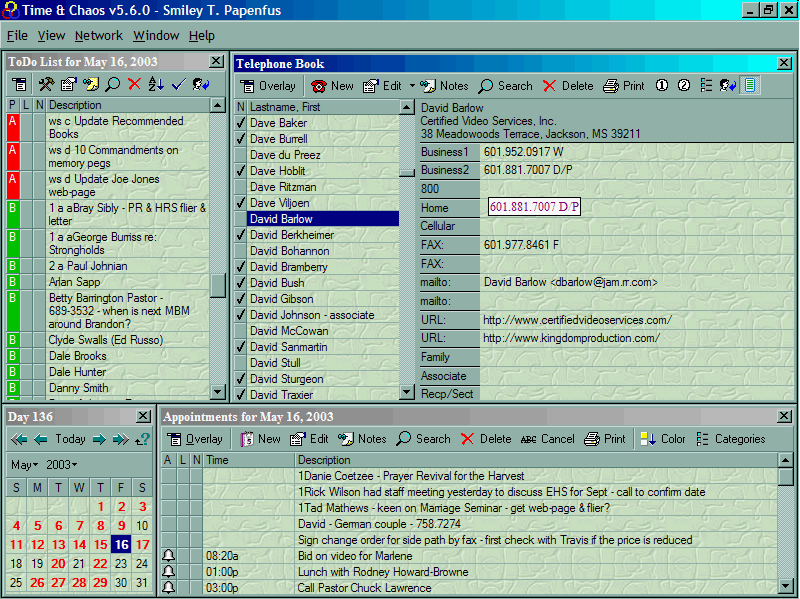Open the 2003 year dropdown
800x599 pixels.
62,465
